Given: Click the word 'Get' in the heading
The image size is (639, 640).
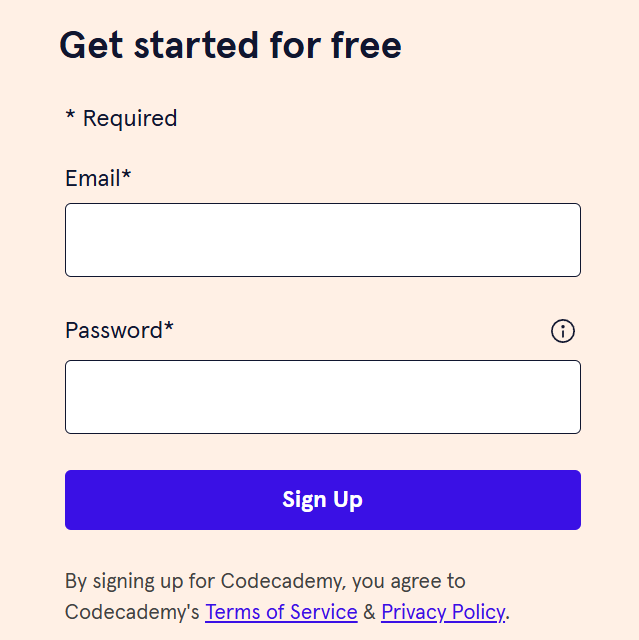Looking at the screenshot, I should pyautogui.click(x=91, y=45).
